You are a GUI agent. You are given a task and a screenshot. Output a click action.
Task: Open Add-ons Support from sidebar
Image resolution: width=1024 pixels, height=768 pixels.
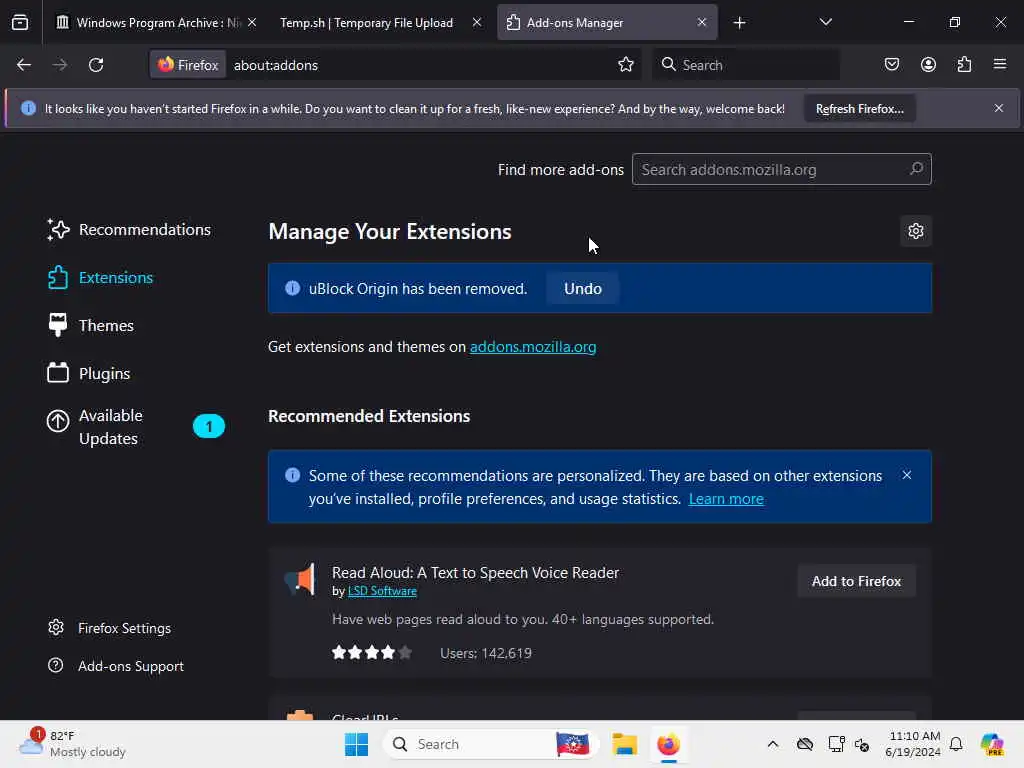(117, 665)
